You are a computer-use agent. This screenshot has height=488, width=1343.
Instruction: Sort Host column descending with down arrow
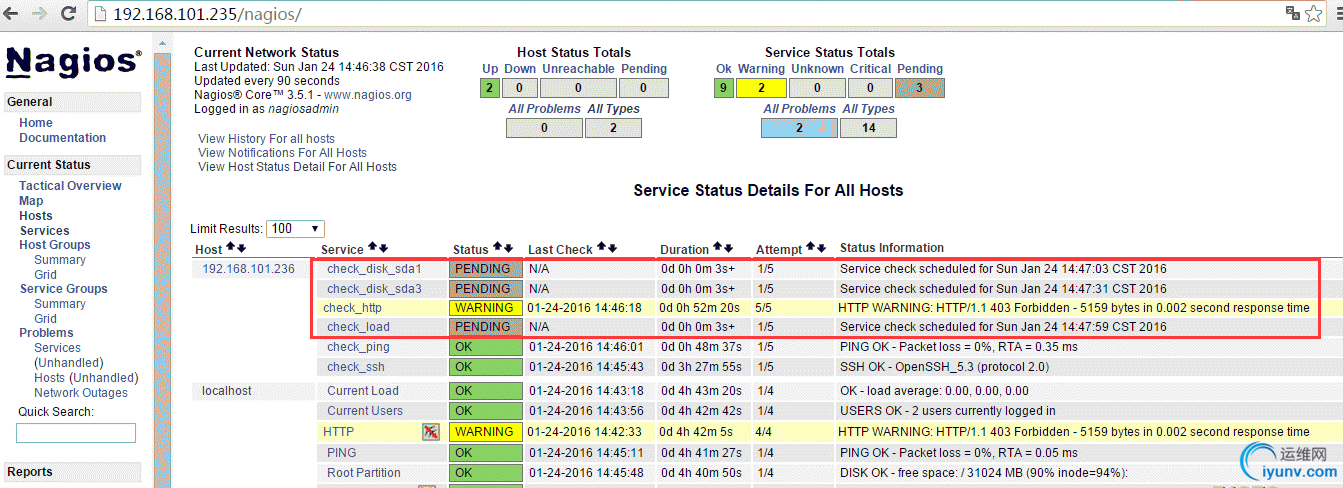(241, 248)
